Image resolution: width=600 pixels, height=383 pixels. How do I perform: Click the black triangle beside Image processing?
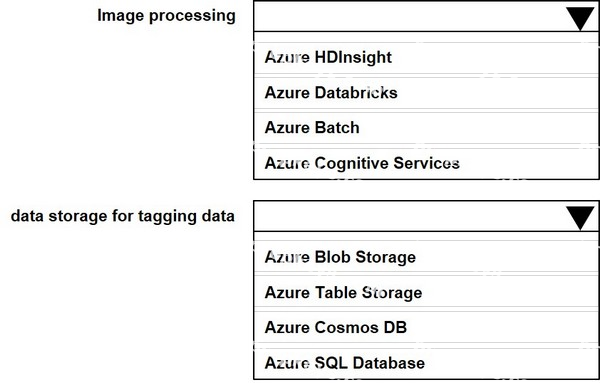click(x=580, y=18)
